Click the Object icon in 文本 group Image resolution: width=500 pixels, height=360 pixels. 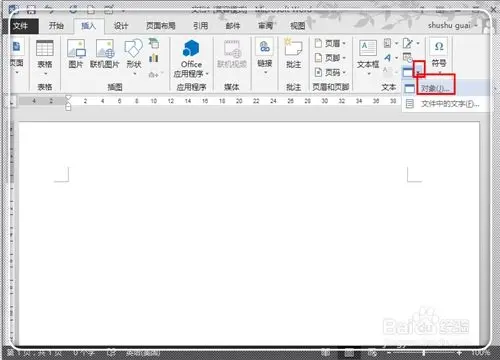click(x=408, y=71)
